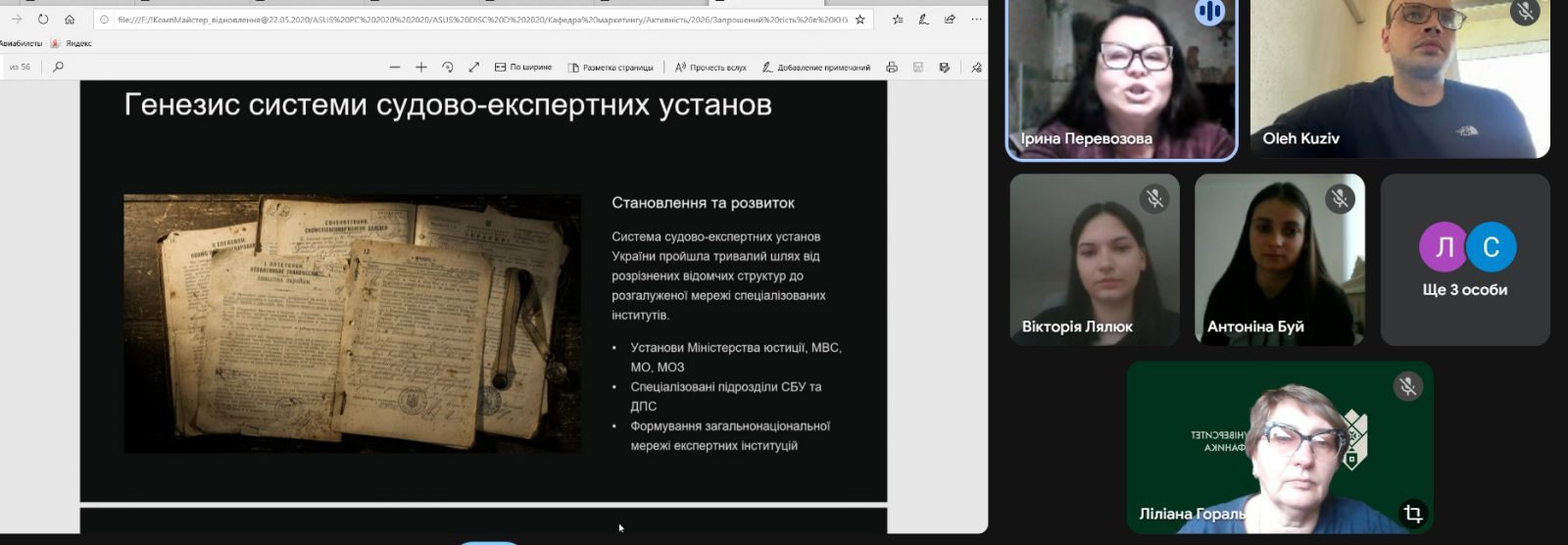
Task: Click the crop icon on Ліліана's tile
Action: (x=1412, y=513)
